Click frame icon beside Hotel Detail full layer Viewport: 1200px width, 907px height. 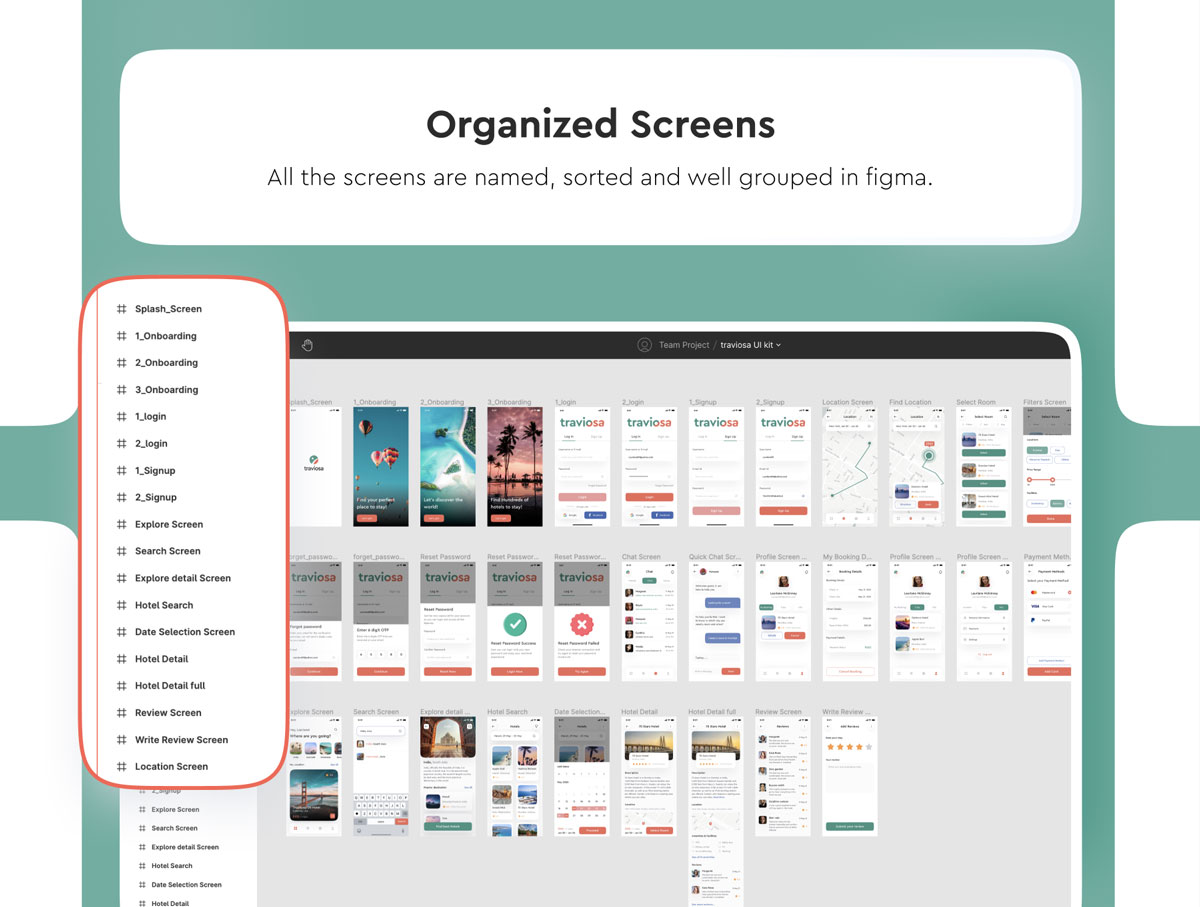[121, 686]
